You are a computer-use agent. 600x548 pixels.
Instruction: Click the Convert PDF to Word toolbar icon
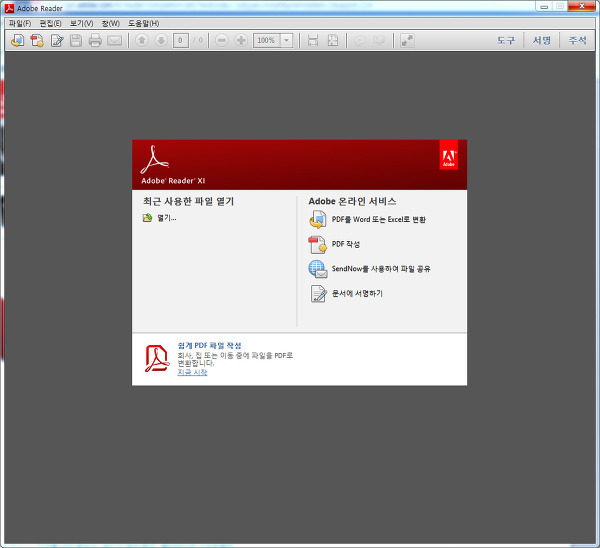(18, 40)
